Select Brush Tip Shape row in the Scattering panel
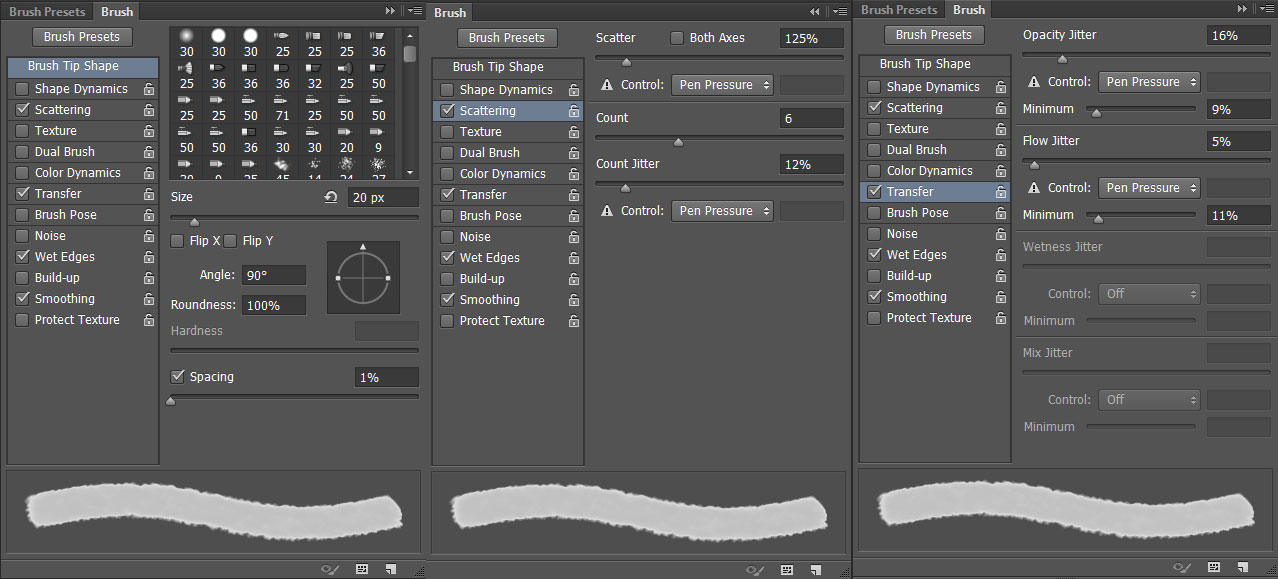This screenshot has width=1278, height=579. click(x=507, y=67)
